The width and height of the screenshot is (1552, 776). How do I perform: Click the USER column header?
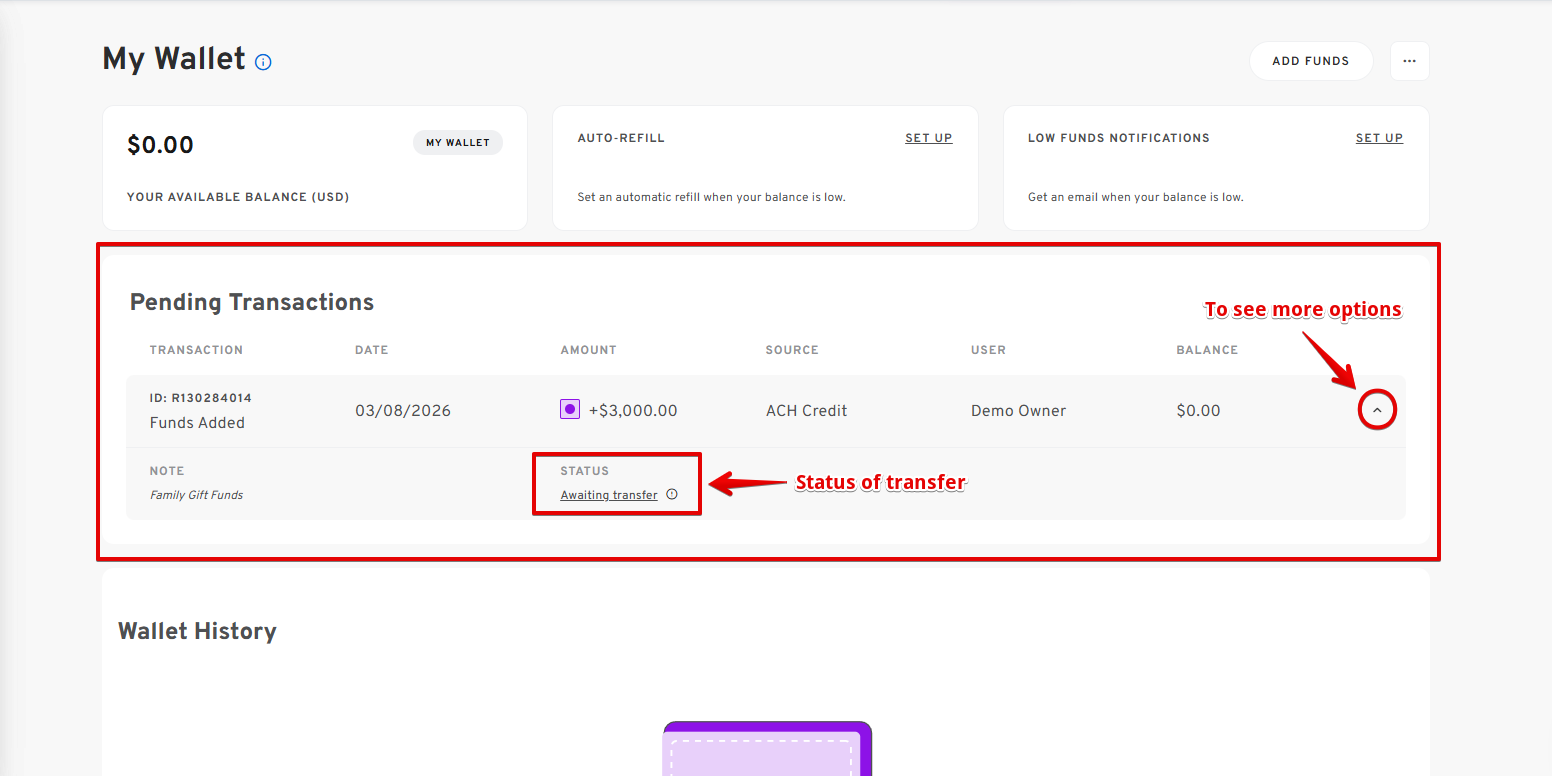click(x=988, y=350)
